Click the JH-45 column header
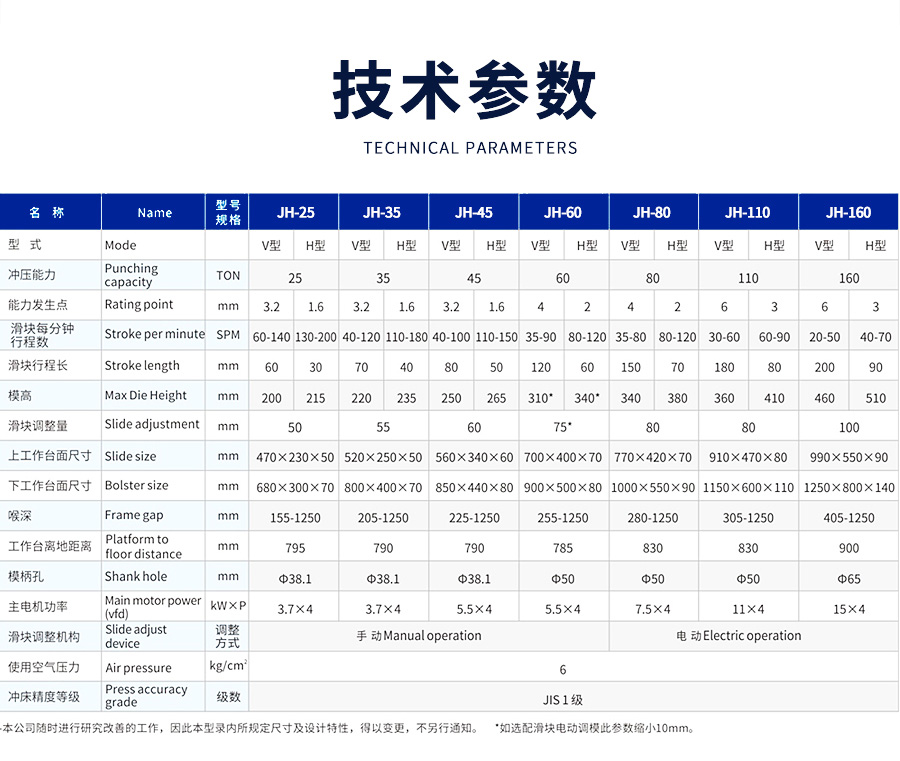Viewport: 900px width, 761px height. [x=474, y=211]
